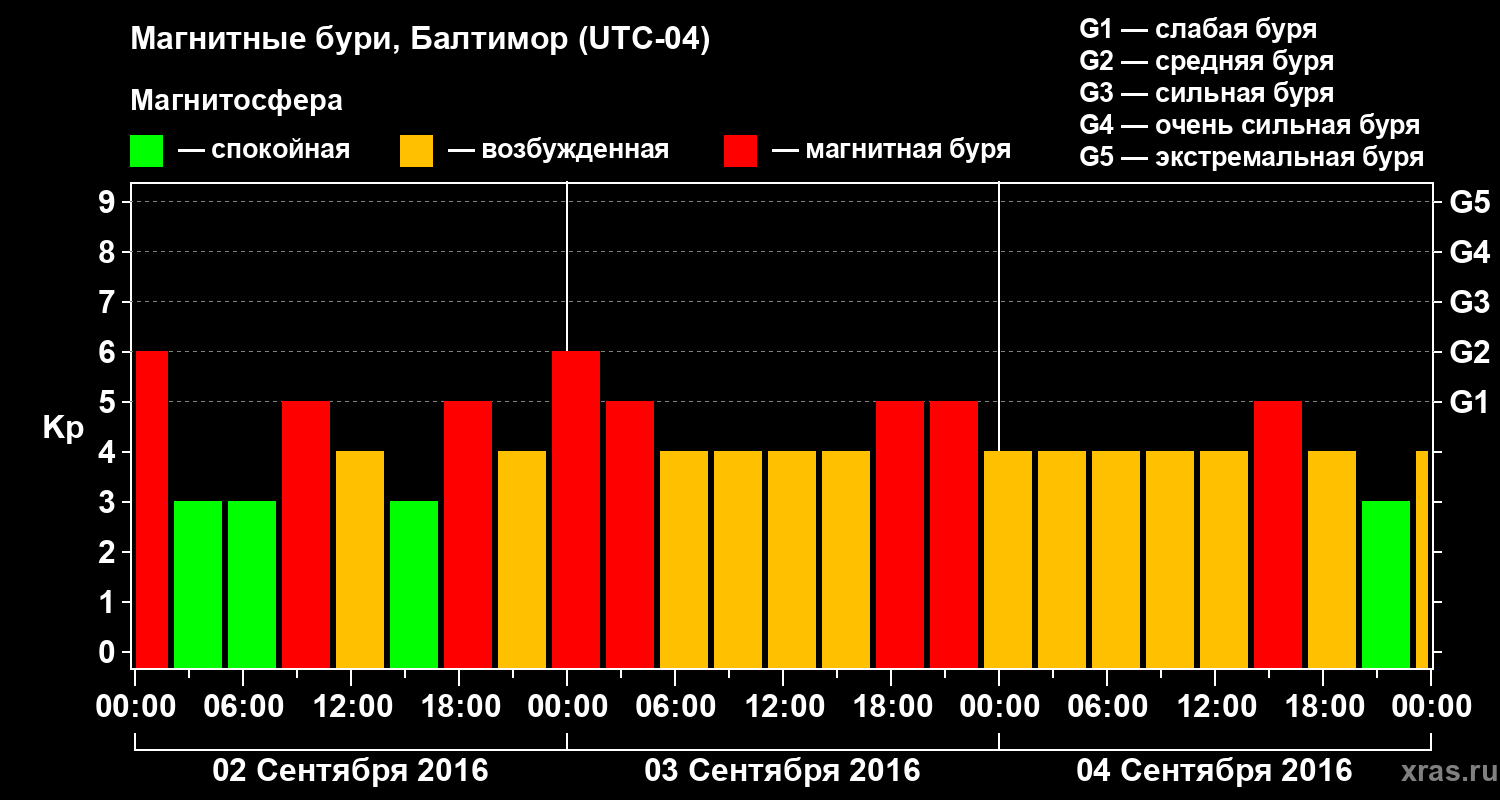The width and height of the screenshot is (1500, 800).
Task: Click the 'G2' right-axis tick label
Action: click(1469, 352)
